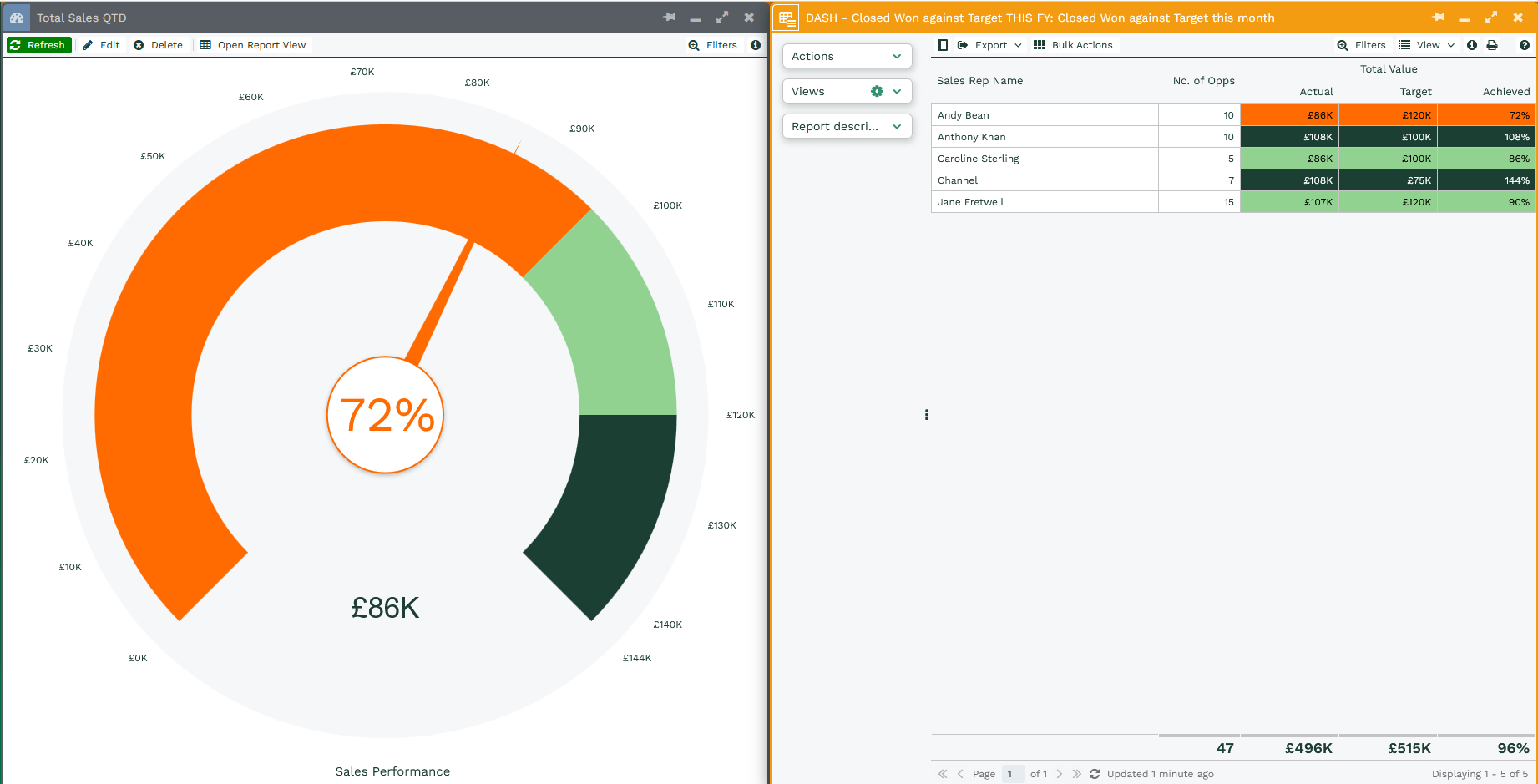
Task: Open the View dropdown in report toolbar
Action: click(1427, 45)
